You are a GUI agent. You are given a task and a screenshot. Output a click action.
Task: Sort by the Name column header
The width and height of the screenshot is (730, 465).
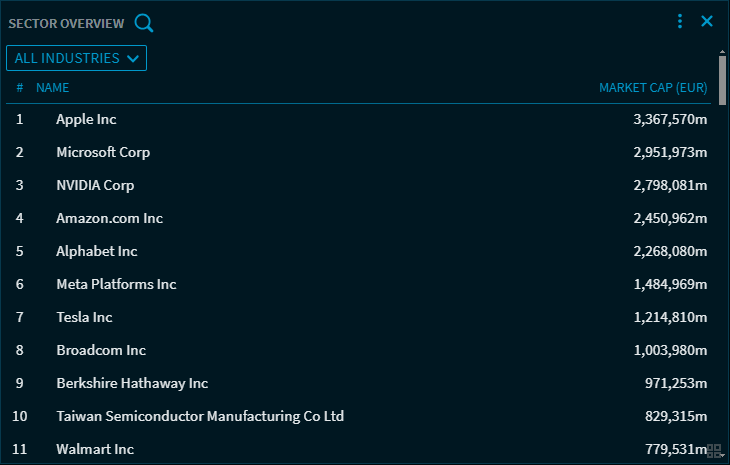[52, 88]
